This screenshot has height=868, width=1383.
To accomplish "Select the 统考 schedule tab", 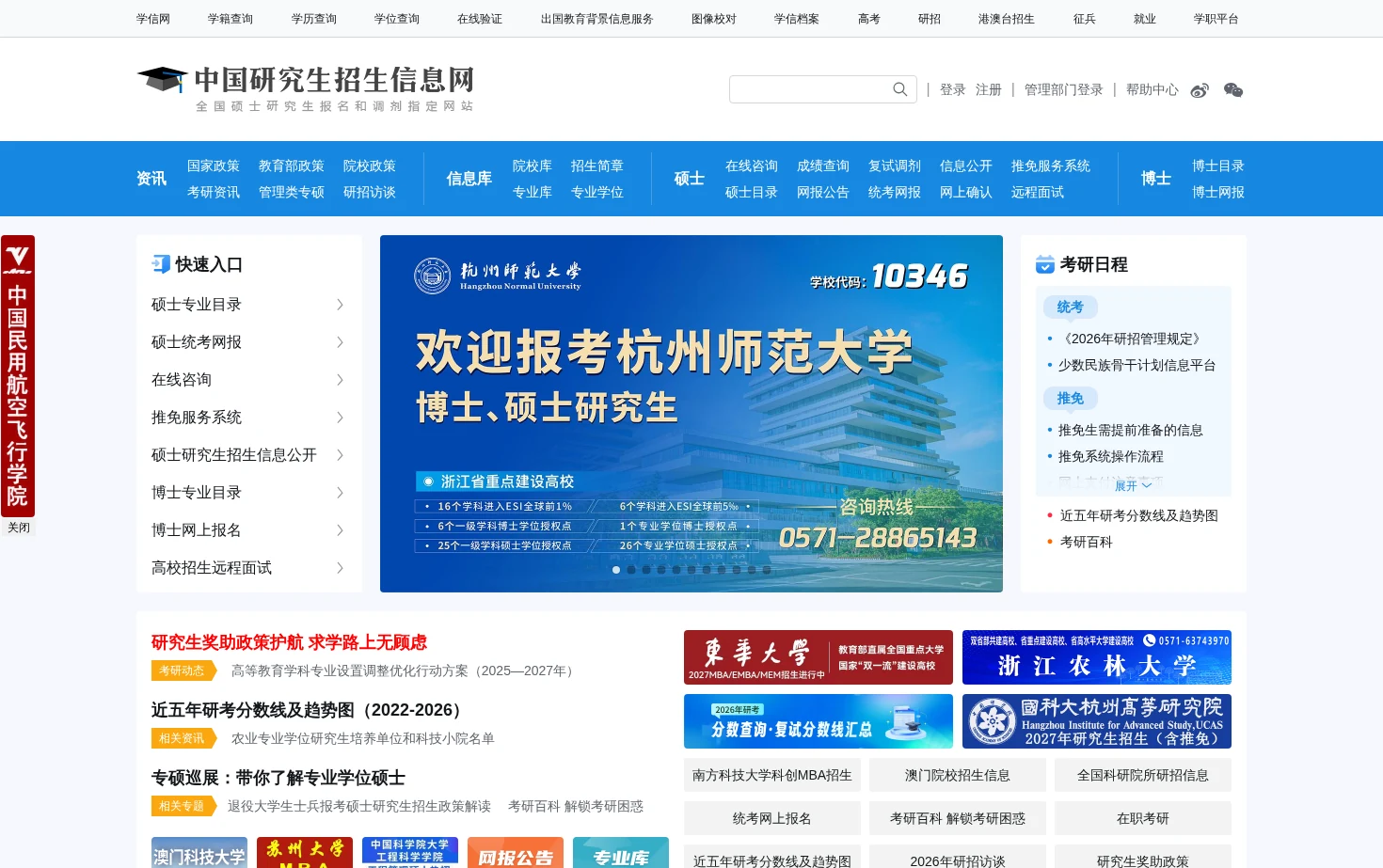I will tap(1070, 307).
